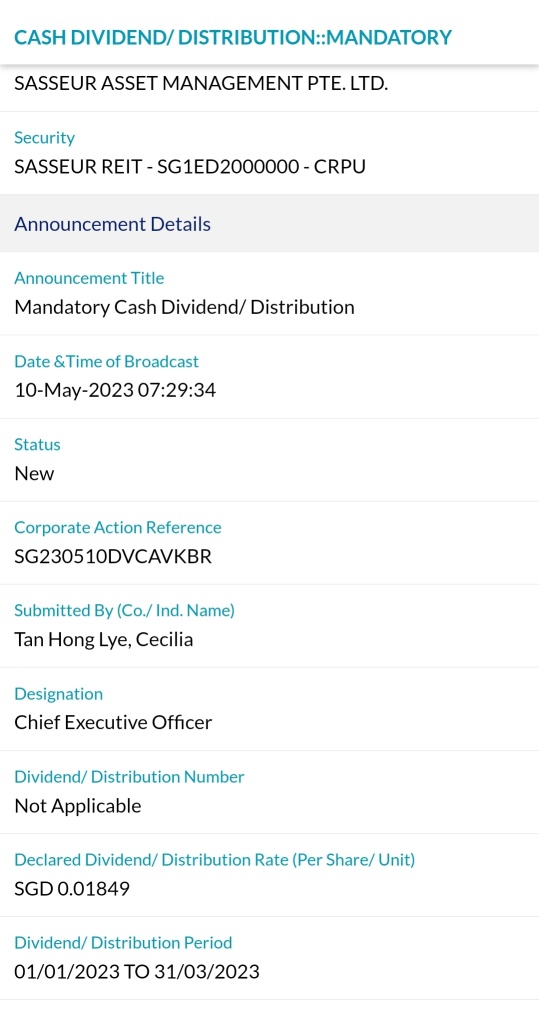Click the Date & Time of Broadcast label
The height and width of the screenshot is (1019, 539).
(x=107, y=361)
